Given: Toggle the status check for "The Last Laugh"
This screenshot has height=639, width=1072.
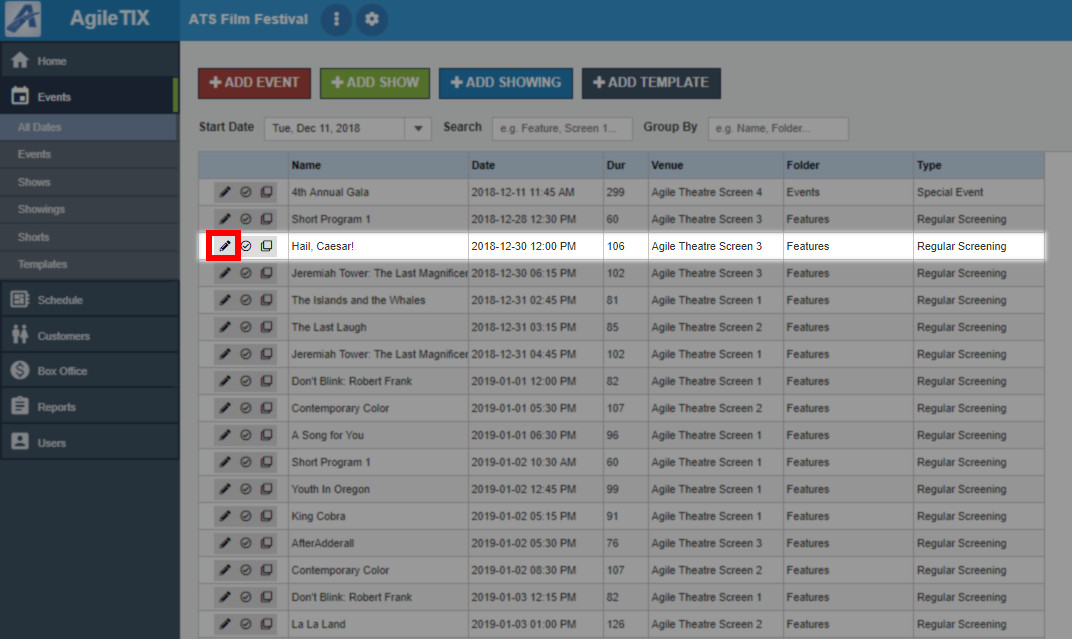Looking at the screenshot, I should [246, 327].
